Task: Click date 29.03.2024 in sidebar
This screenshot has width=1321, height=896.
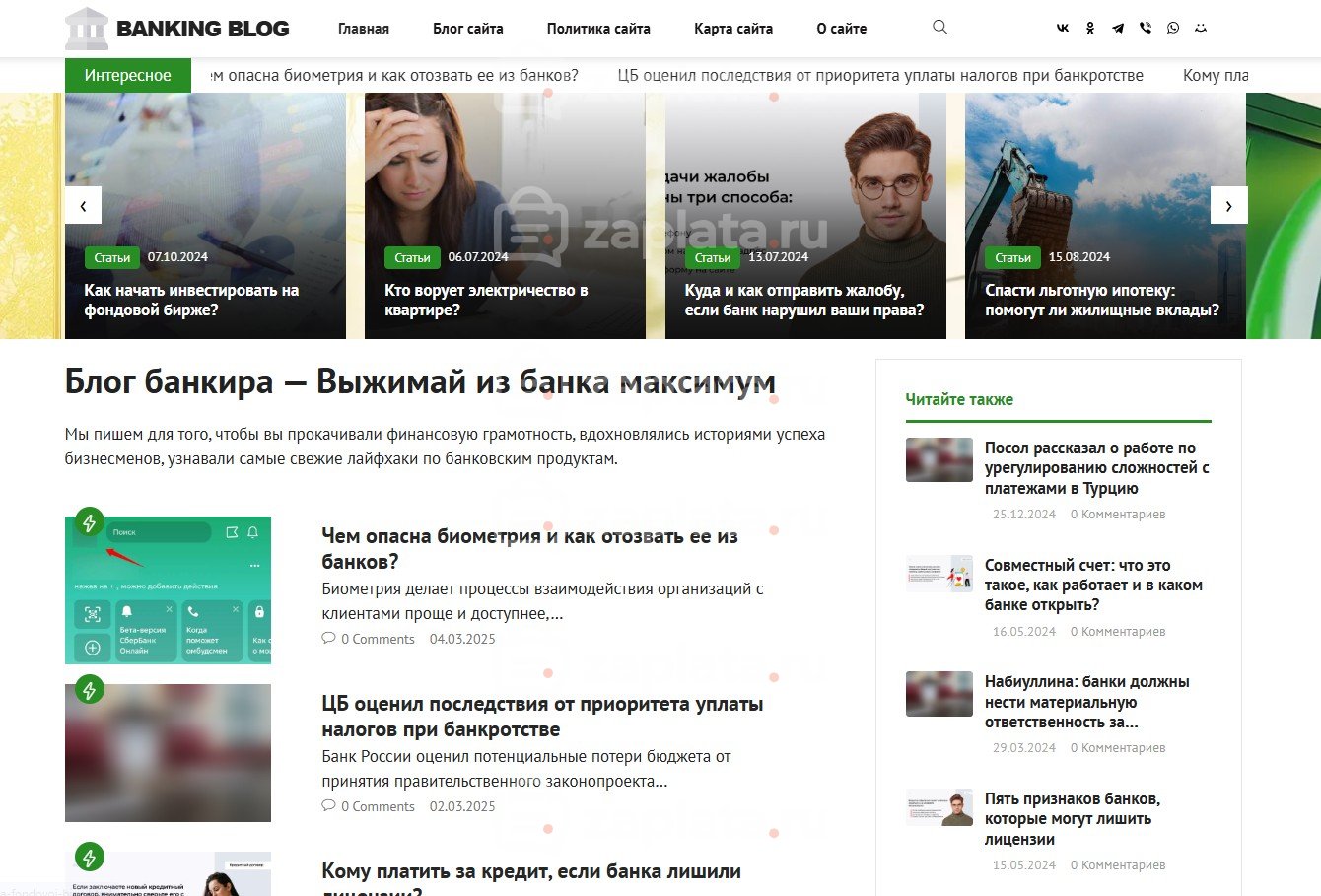Action: 1024,748
